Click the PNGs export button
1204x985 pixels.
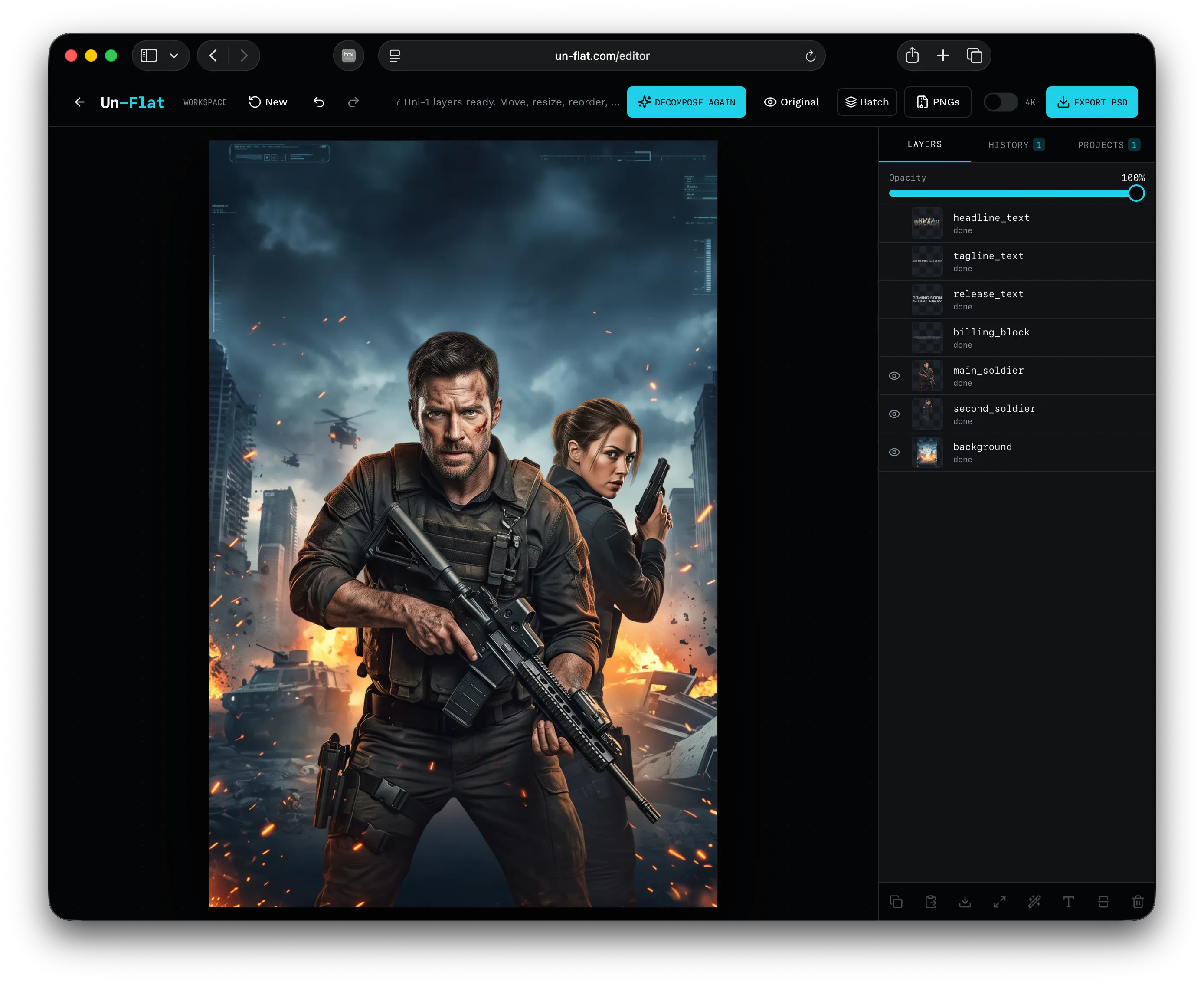(x=938, y=102)
